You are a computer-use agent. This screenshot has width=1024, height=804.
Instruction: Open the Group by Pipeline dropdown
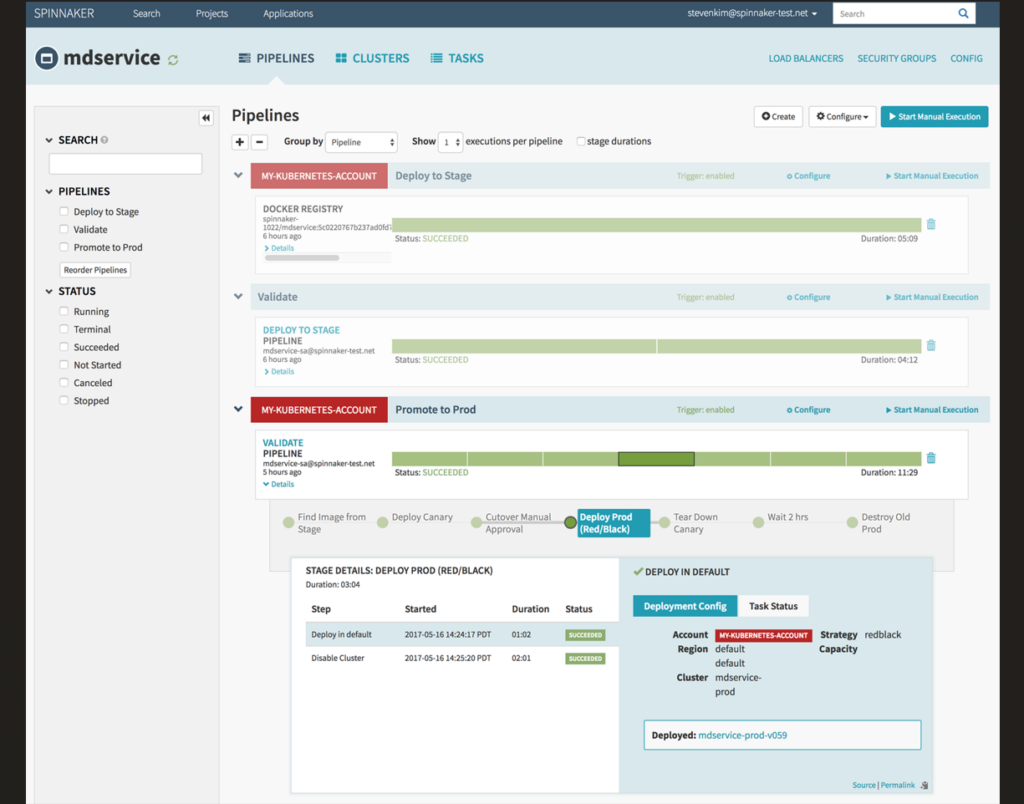pyautogui.click(x=361, y=142)
